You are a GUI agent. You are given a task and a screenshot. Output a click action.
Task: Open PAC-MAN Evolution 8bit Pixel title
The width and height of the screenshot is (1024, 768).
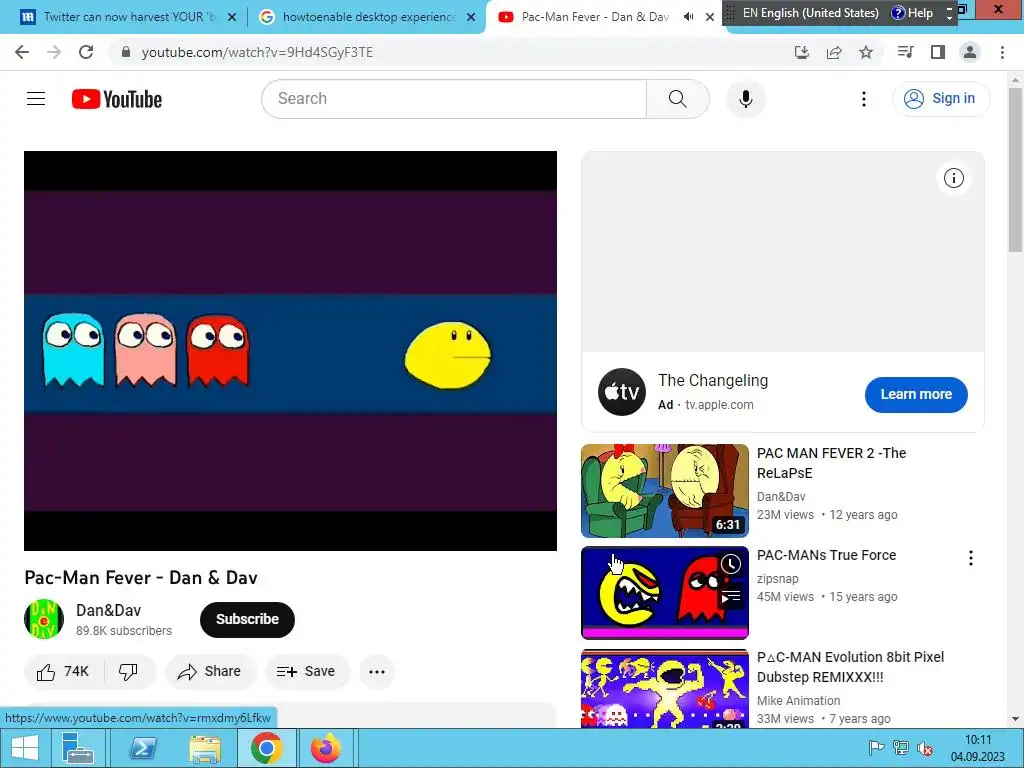pyautogui.click(x=850, y=667)
